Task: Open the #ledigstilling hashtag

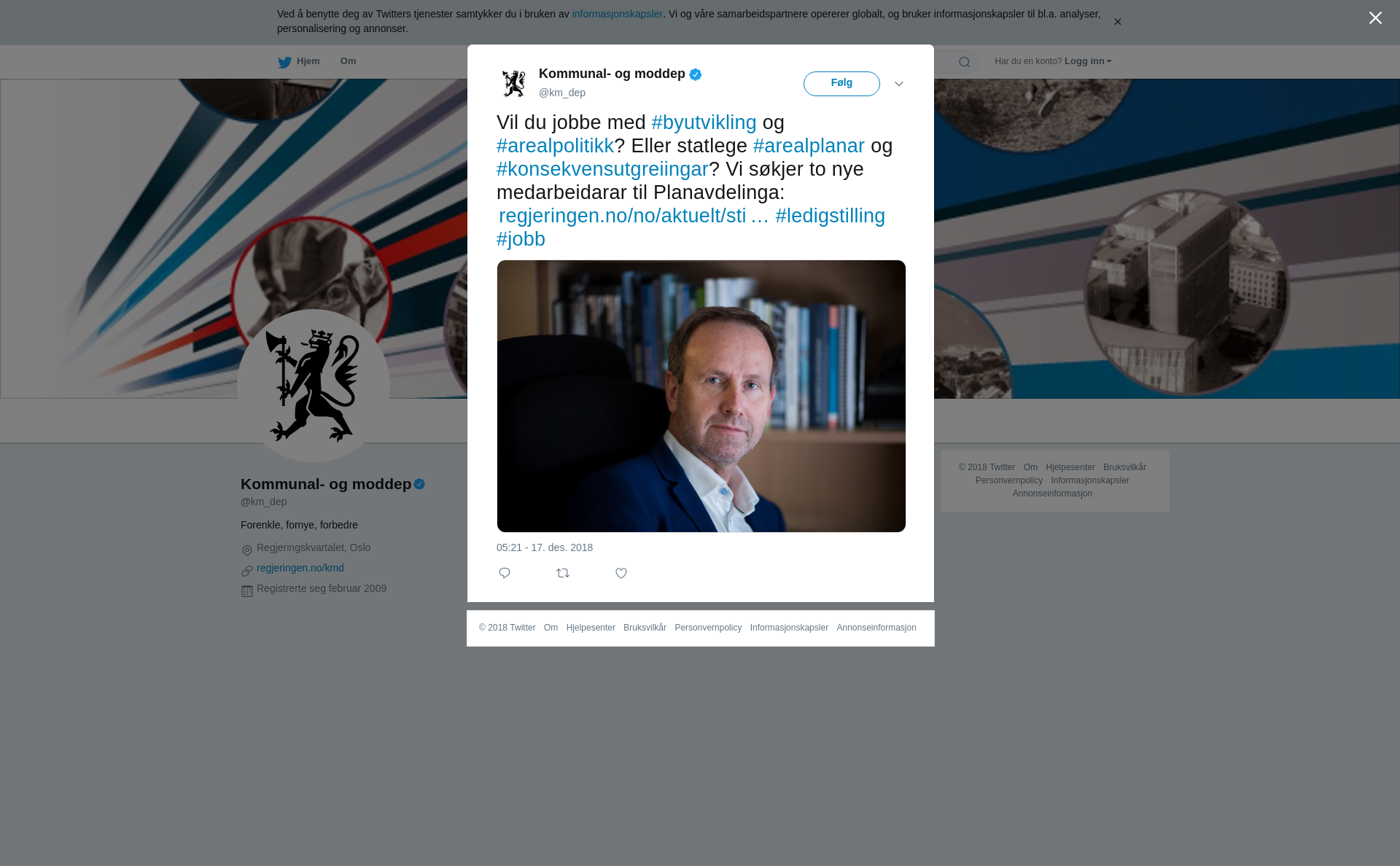Action: (x=830, y=216)
